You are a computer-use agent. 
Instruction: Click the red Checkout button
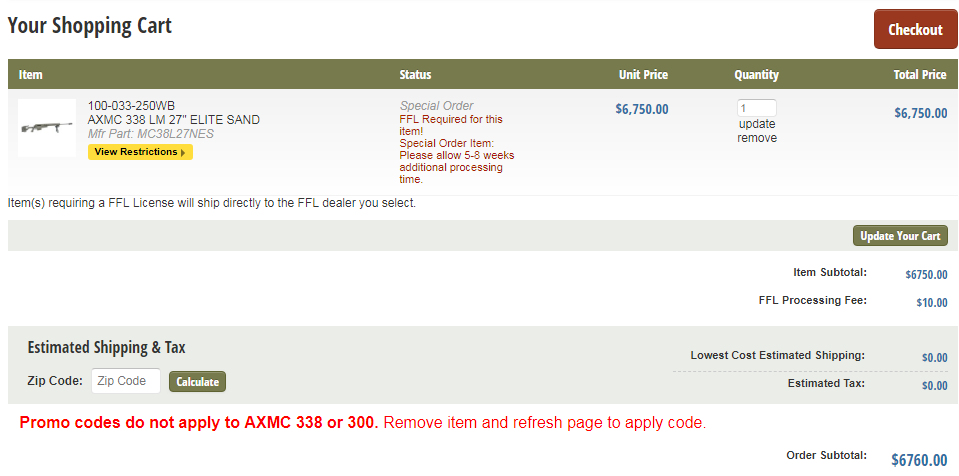click(916, 29)
